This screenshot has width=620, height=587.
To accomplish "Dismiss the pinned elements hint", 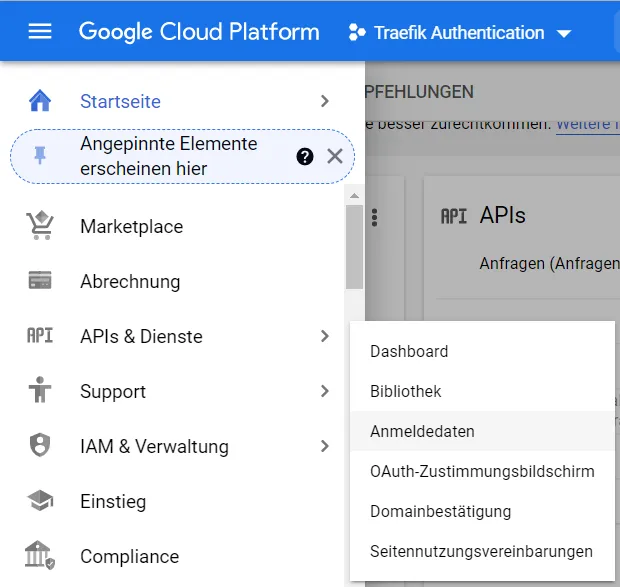I will [335, 157].
